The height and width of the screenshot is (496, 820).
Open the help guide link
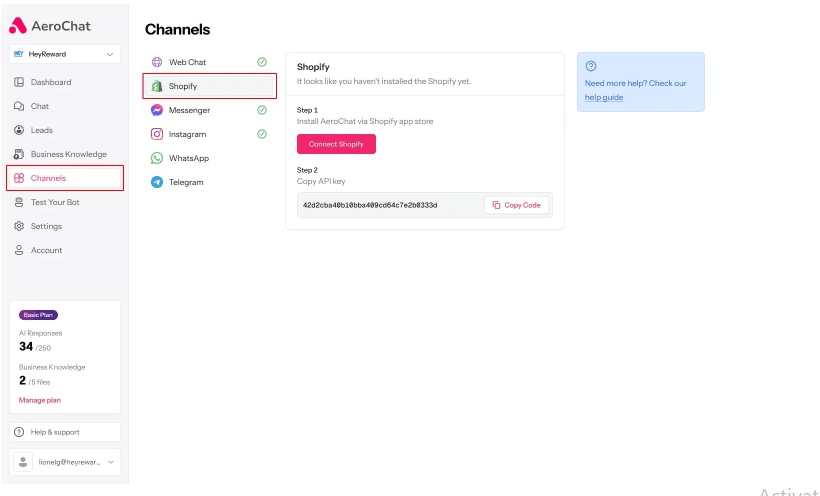(603, 97)
